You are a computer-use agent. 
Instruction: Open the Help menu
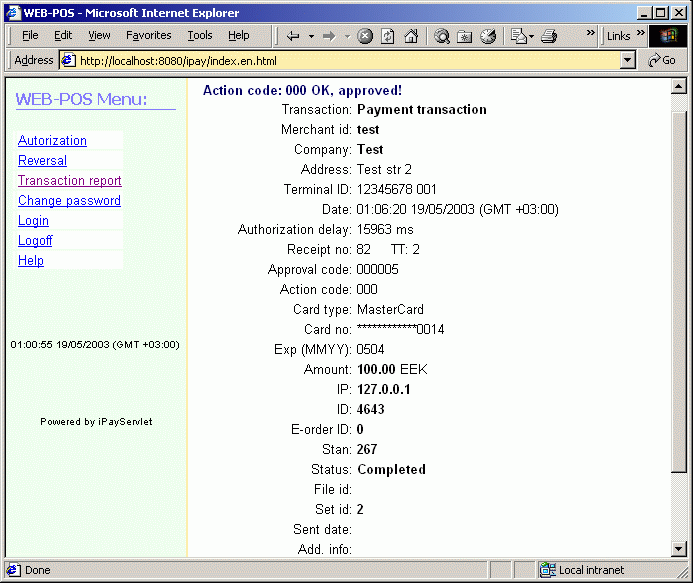point(239,35)
